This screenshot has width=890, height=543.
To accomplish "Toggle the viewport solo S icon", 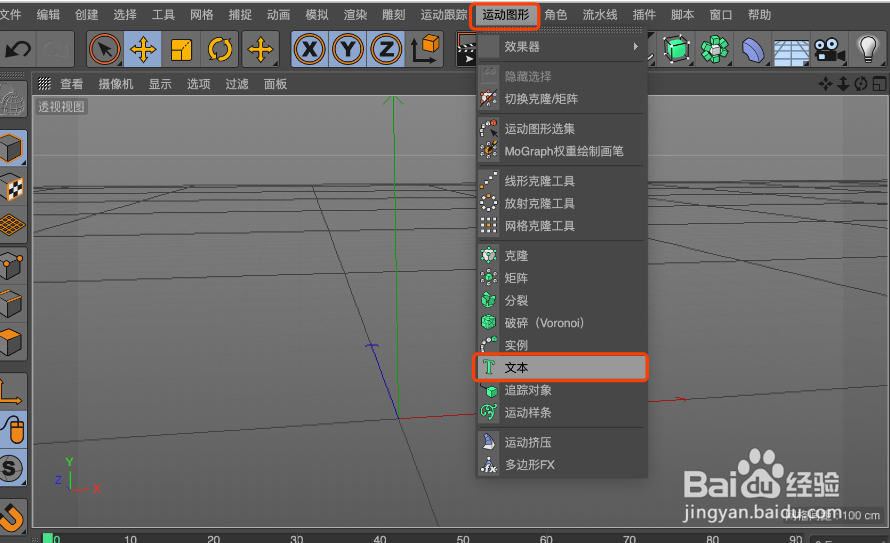I will (12, 469).
